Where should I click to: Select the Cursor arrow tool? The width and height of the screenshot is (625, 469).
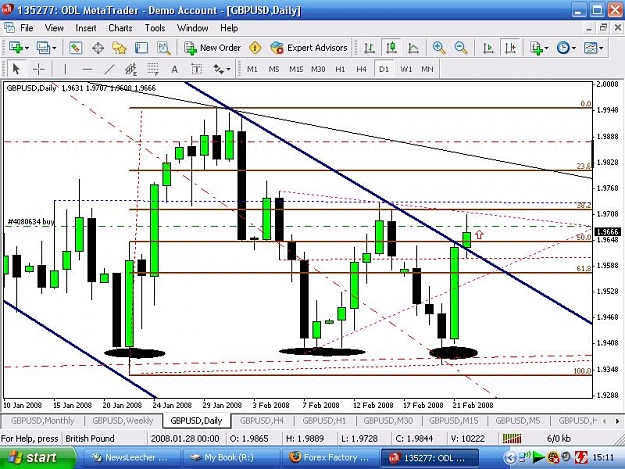[x=16, y=69]
